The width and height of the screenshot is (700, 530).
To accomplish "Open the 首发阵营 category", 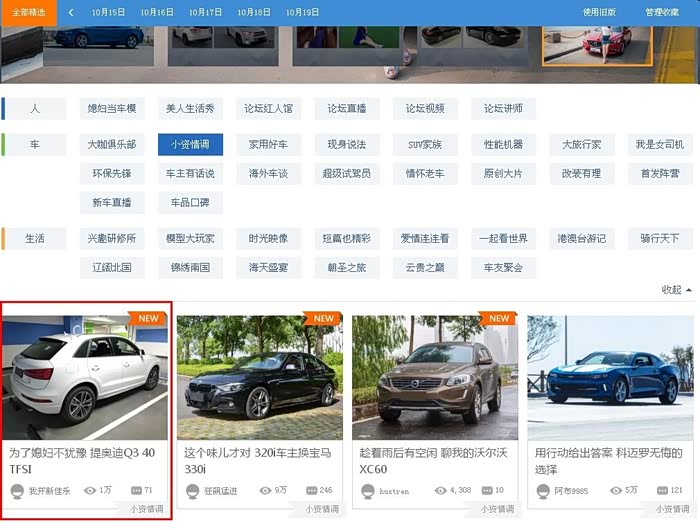I will pos(660,174).
